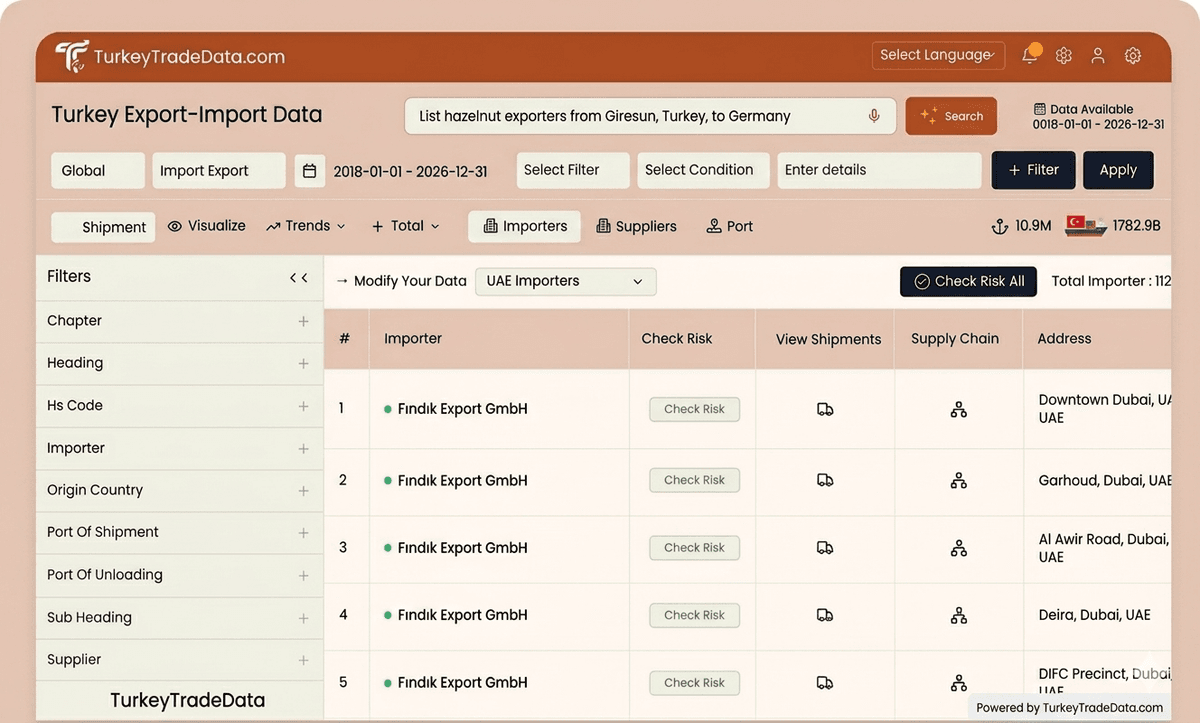This screenshot has width=1200, height=723.
Task: Open the notifications bell
Action: tap(1029, 55)
